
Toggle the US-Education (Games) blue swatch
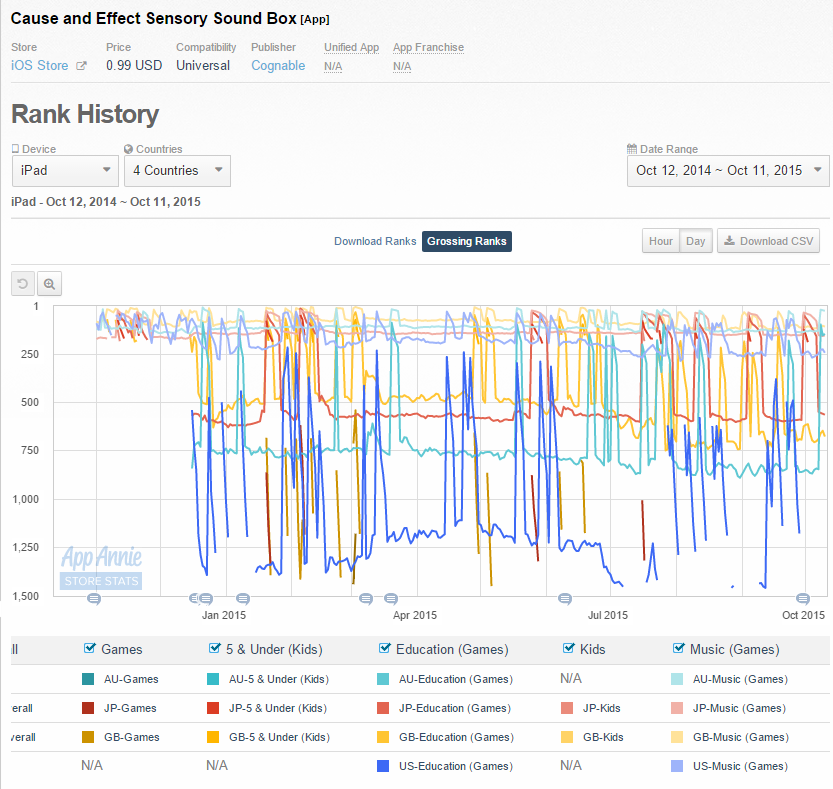point(383,766)
